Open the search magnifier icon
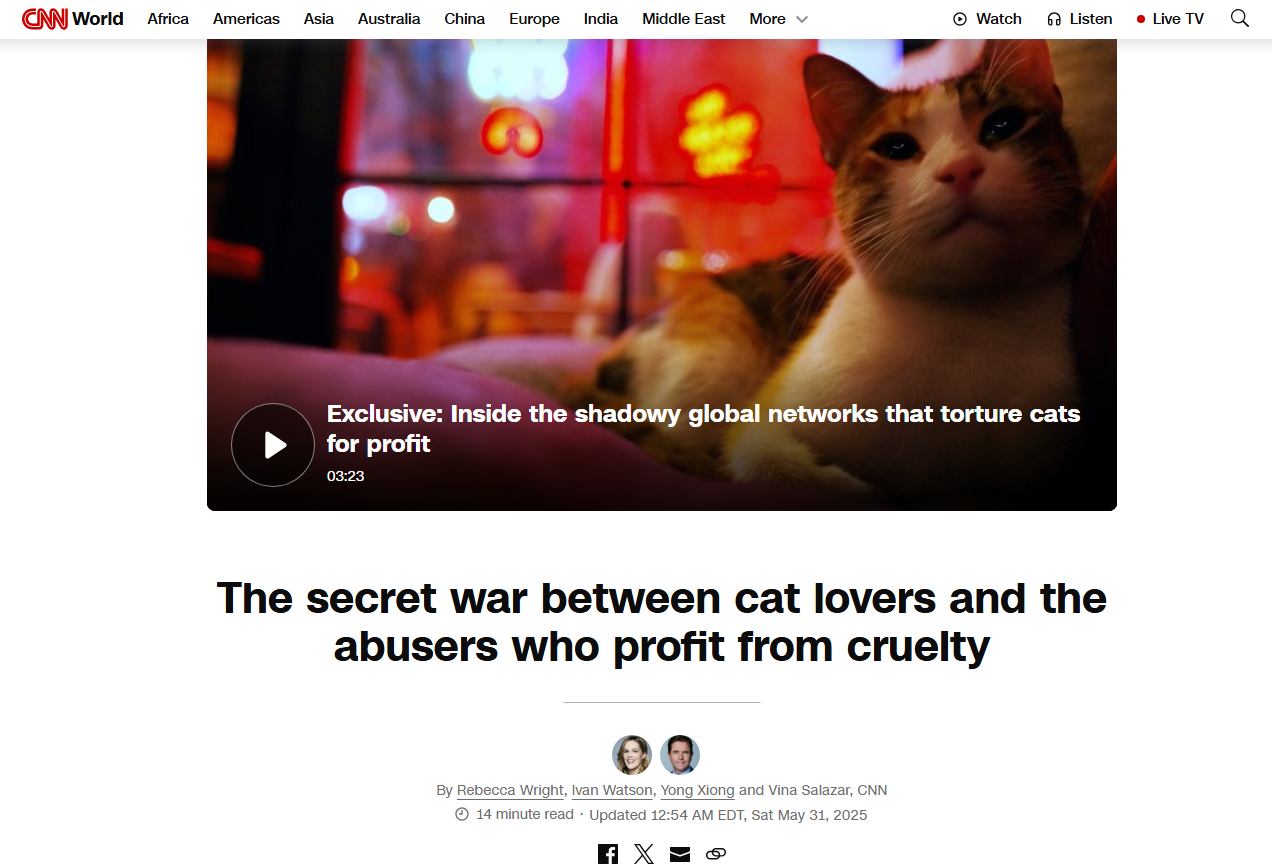1272x867 pixels. click(1240, 18)
